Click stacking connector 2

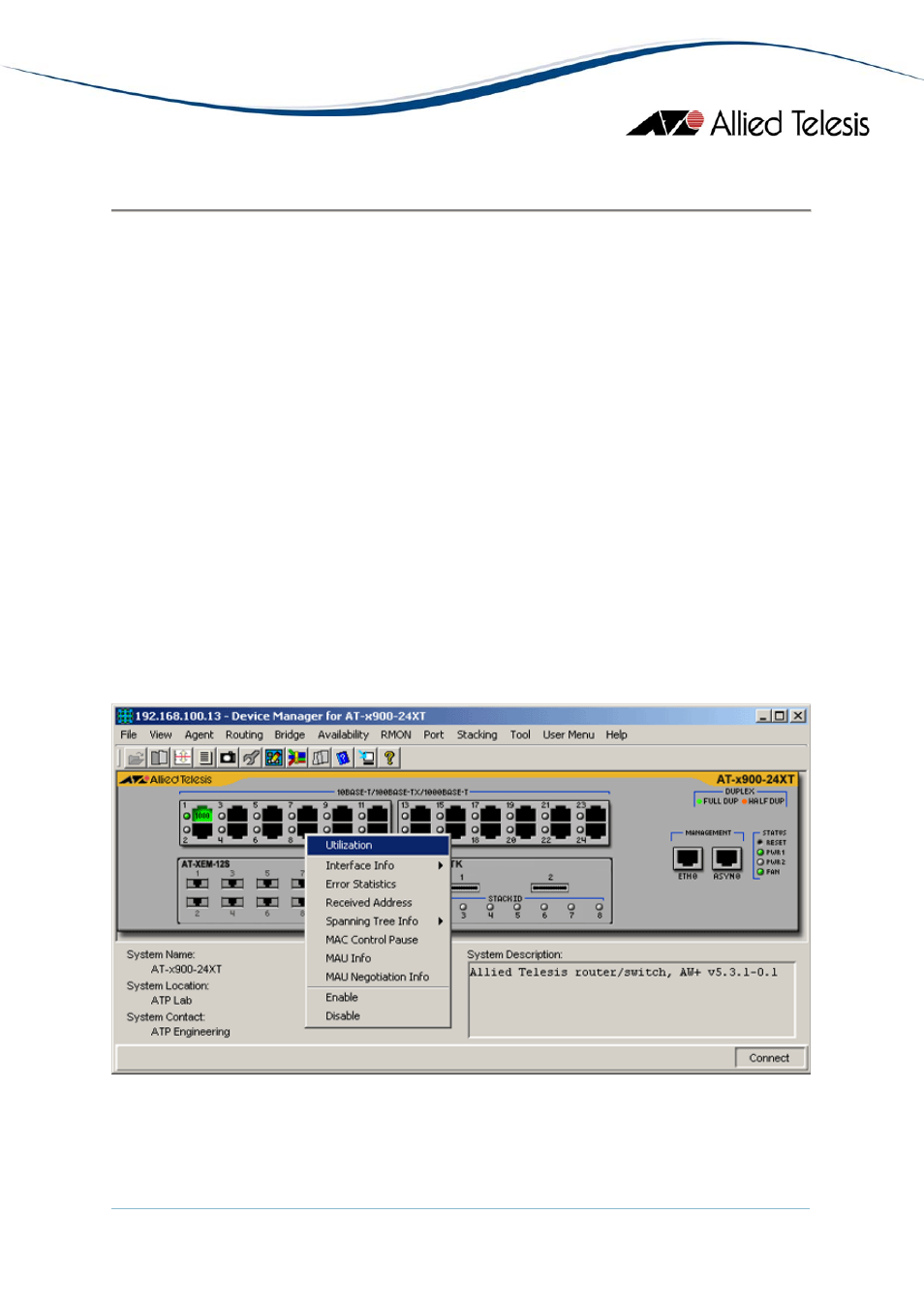click(x=550, y=888)
